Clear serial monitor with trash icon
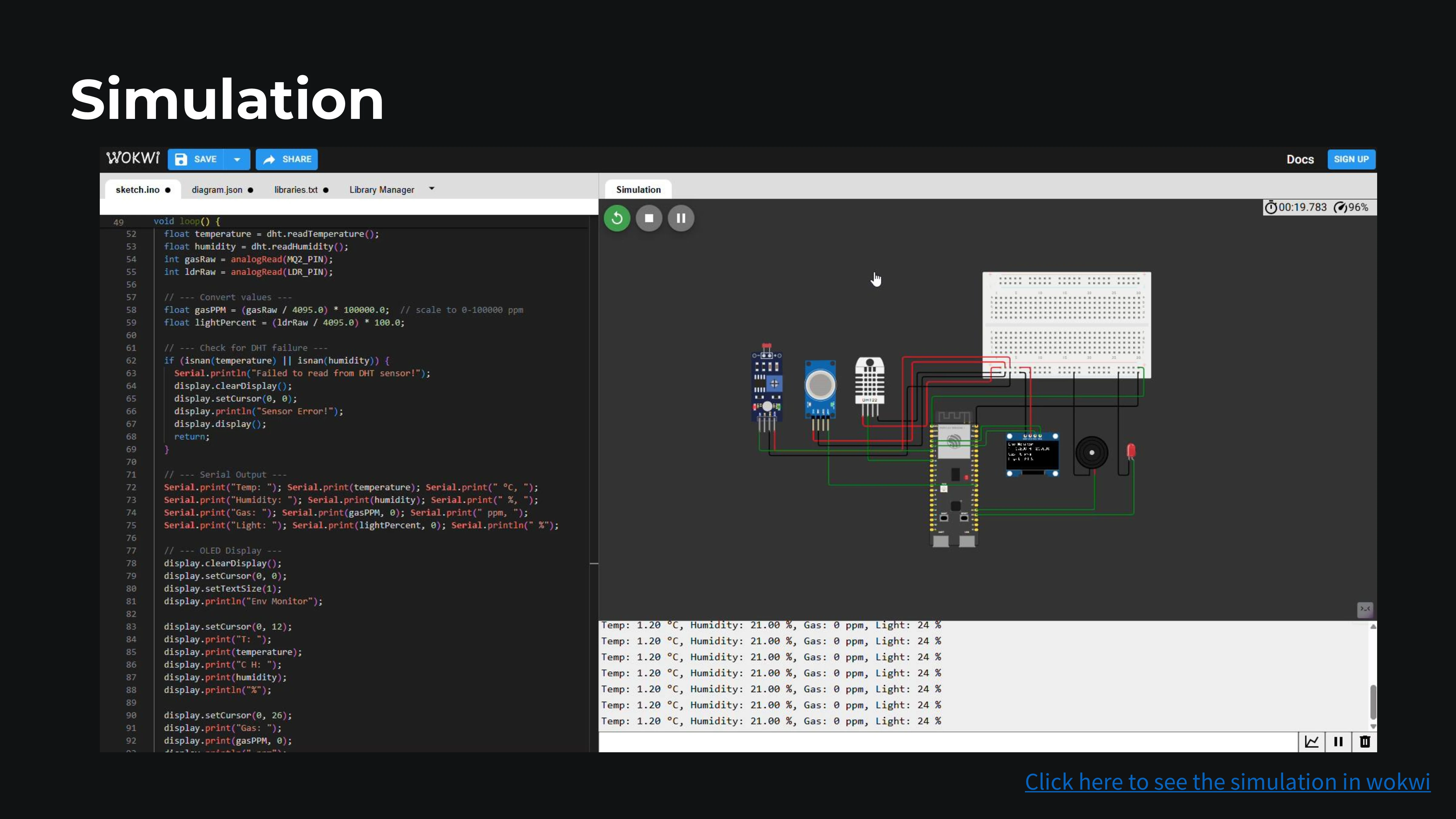The image size is (1456, 819). point(1364,742)
